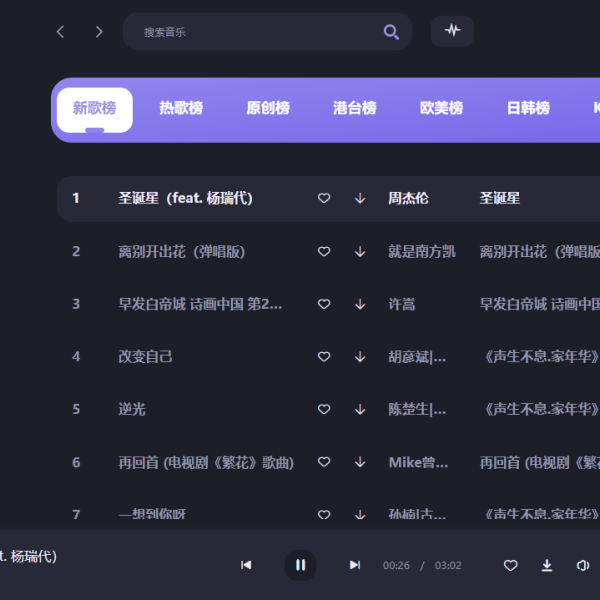
Task: Favorite the current track in player bar
Action: coord(510,565)
